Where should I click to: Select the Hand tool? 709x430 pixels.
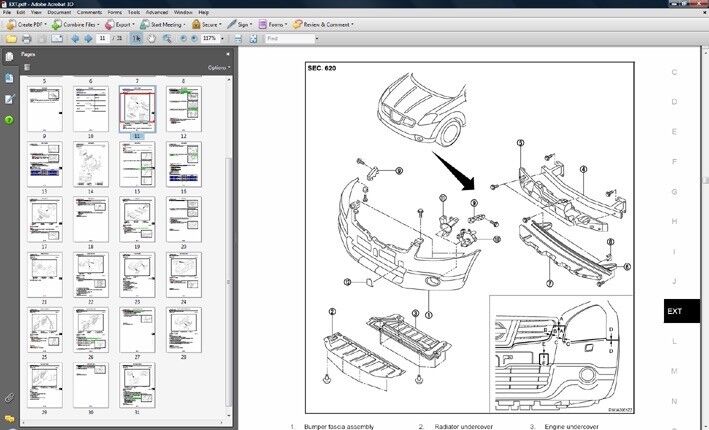152,38
